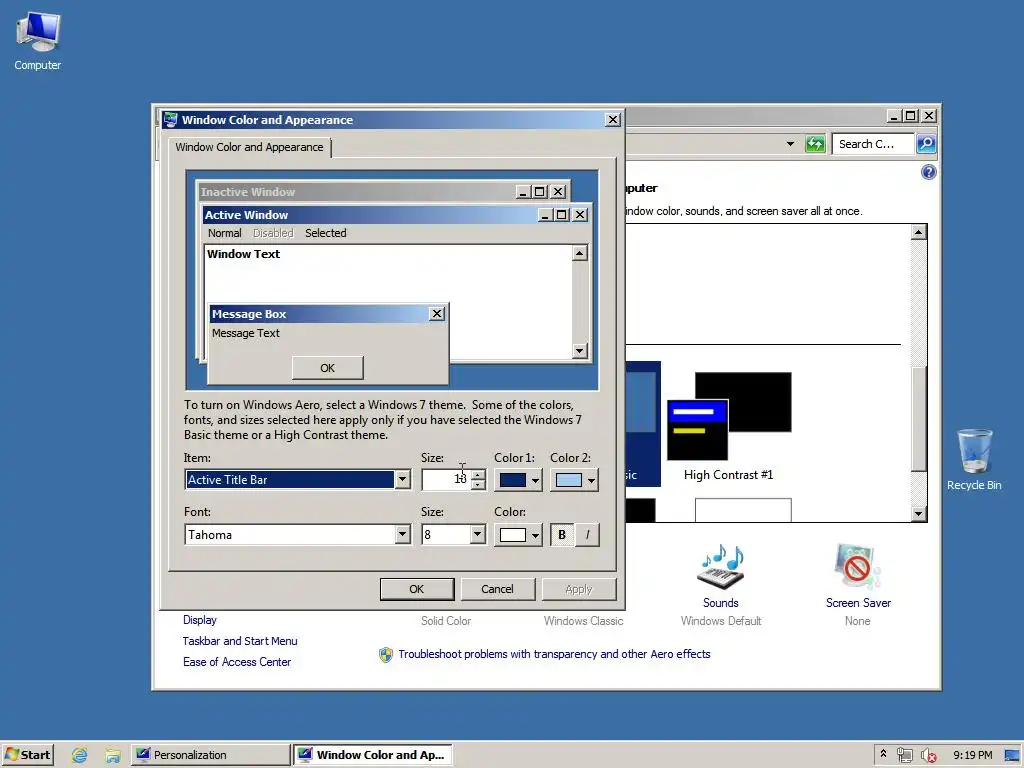Select the white theme thumbnail below High Contrast
1024x768 pixels.
click(x=743, y=510)
